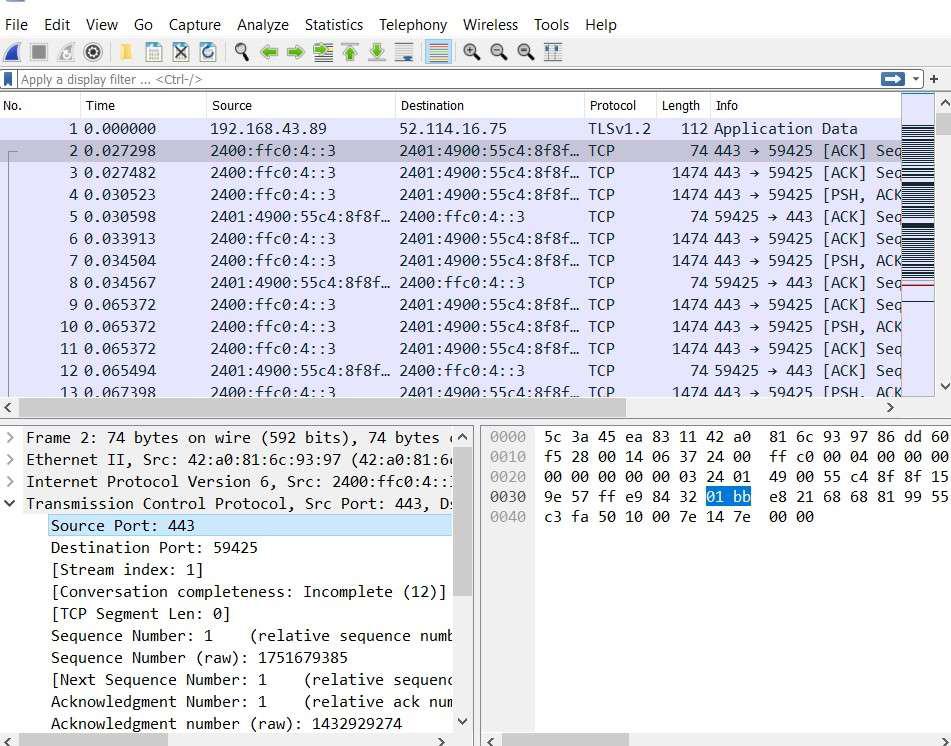Open the Statistics menu

click(x=334, y=25)
